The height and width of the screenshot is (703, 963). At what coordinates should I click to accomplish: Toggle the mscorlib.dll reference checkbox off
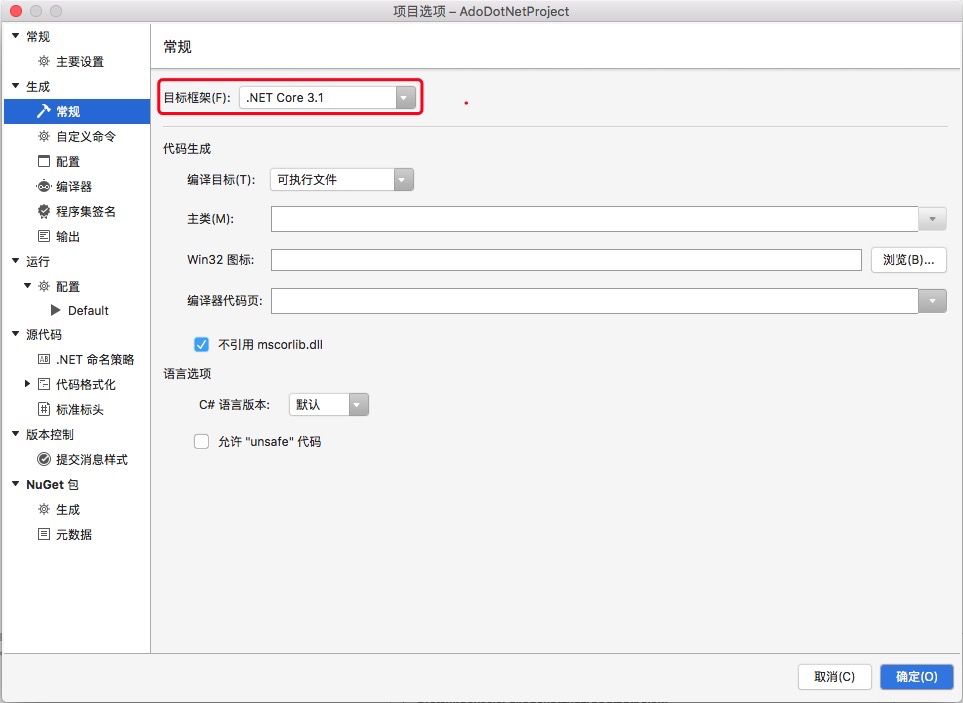pos(201,343)
